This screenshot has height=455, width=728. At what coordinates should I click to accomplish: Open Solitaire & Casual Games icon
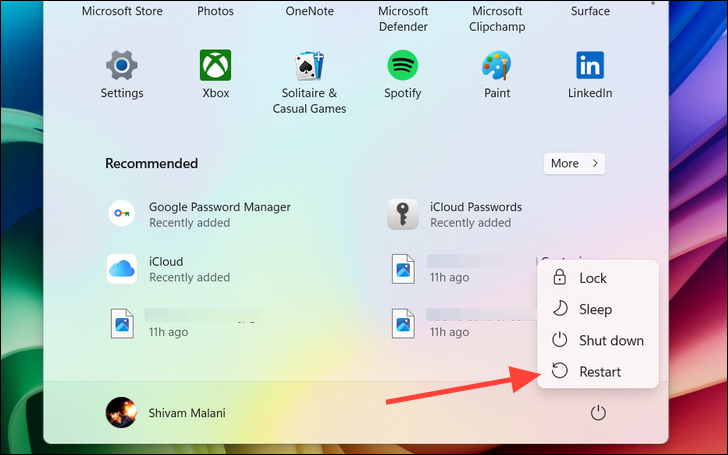(309, 65)
